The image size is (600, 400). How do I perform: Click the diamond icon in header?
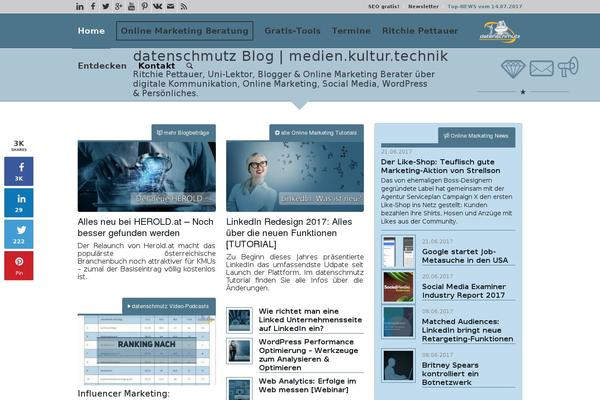(x=513, y=69)
